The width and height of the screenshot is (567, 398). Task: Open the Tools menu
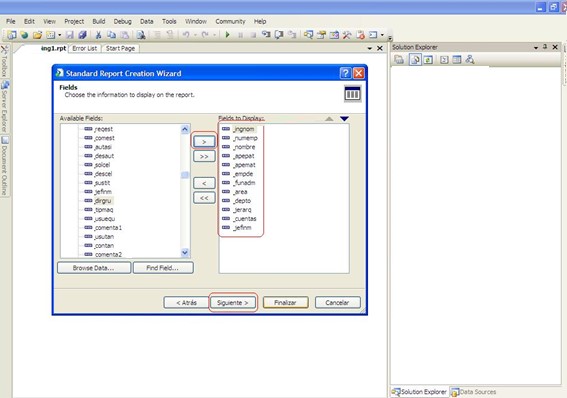pos(169,21)
